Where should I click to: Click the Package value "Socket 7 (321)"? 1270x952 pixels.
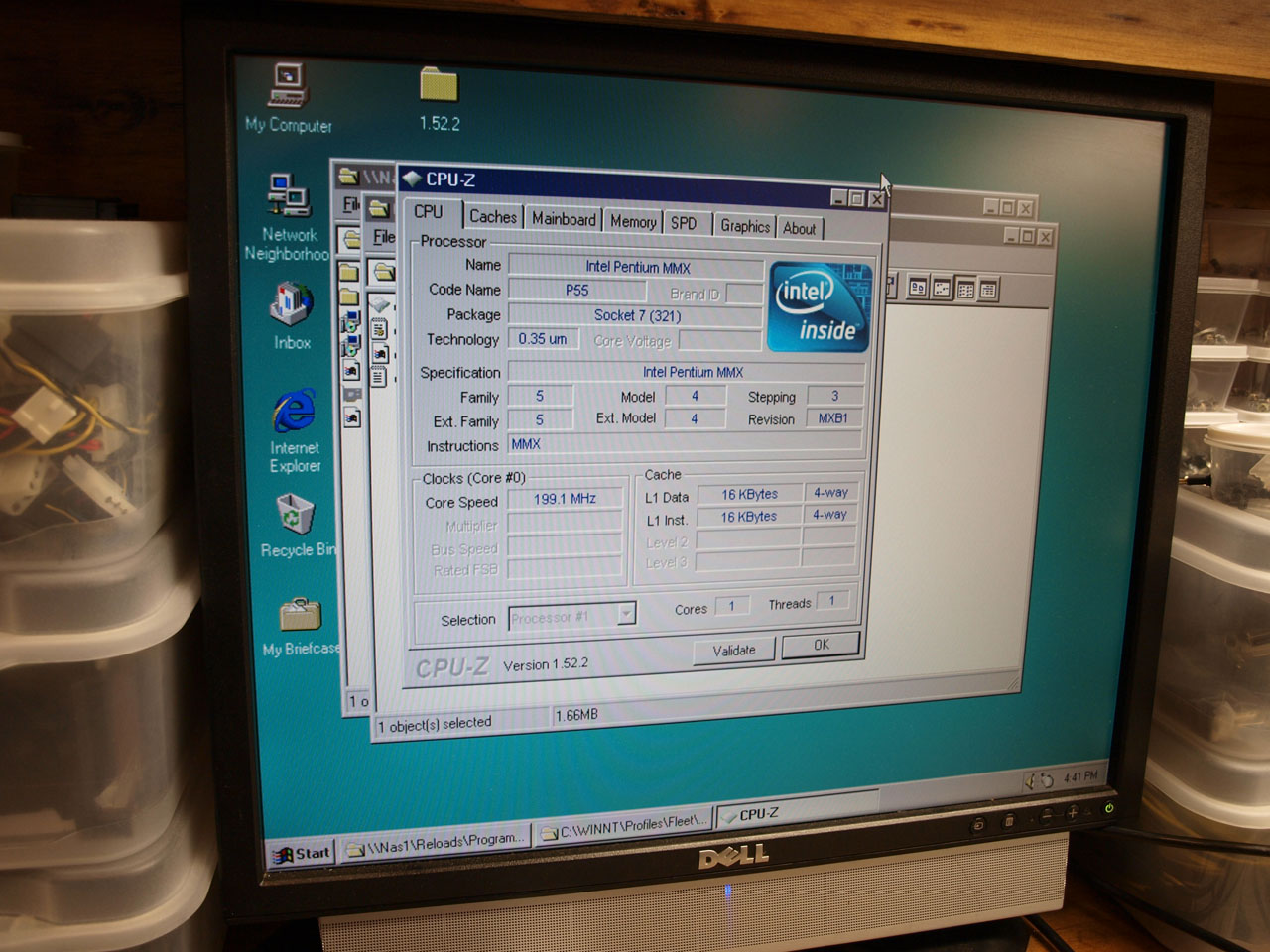tap(637, 315)
